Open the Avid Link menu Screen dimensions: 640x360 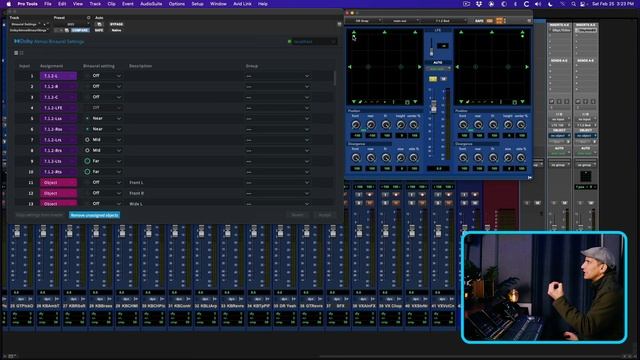242,4
